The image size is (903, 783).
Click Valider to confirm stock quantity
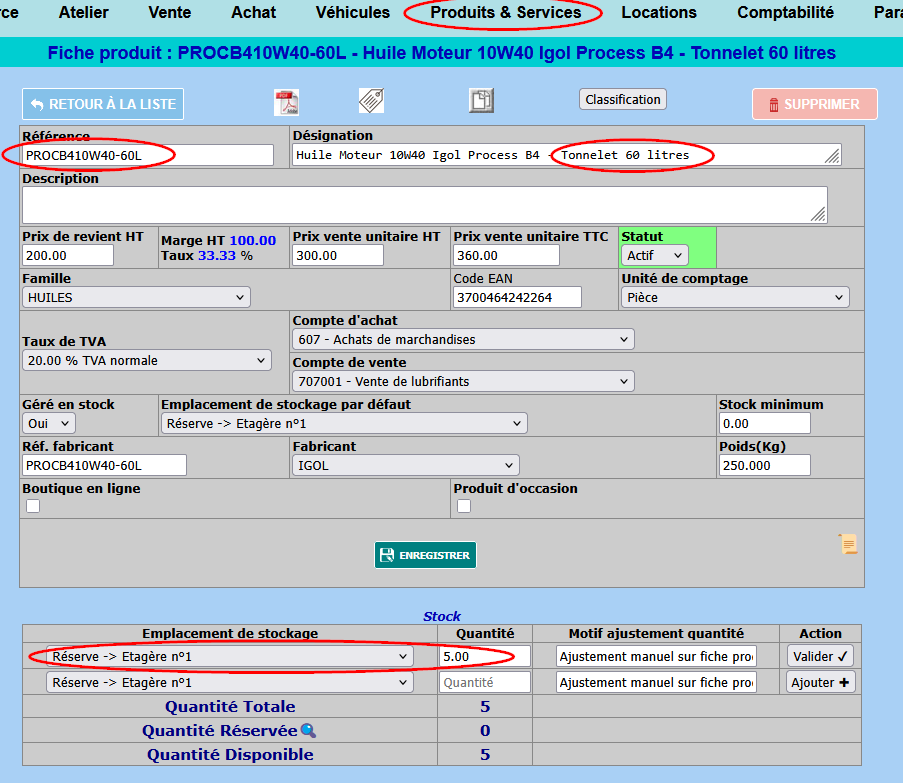coord(820,656)
